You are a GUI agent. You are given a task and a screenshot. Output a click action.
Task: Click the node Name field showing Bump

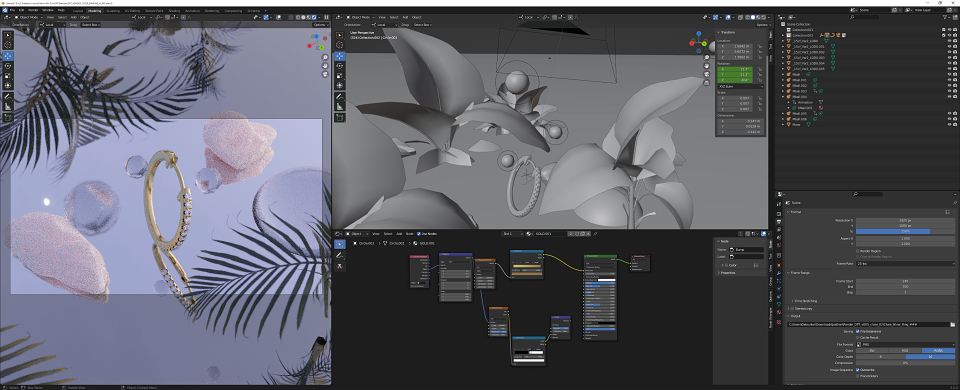click(x=746, y=250)
